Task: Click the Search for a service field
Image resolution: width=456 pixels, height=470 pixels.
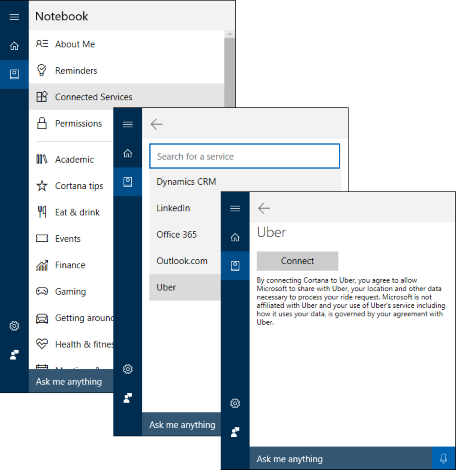Action: pyautogui.click(x=245, y=156)
